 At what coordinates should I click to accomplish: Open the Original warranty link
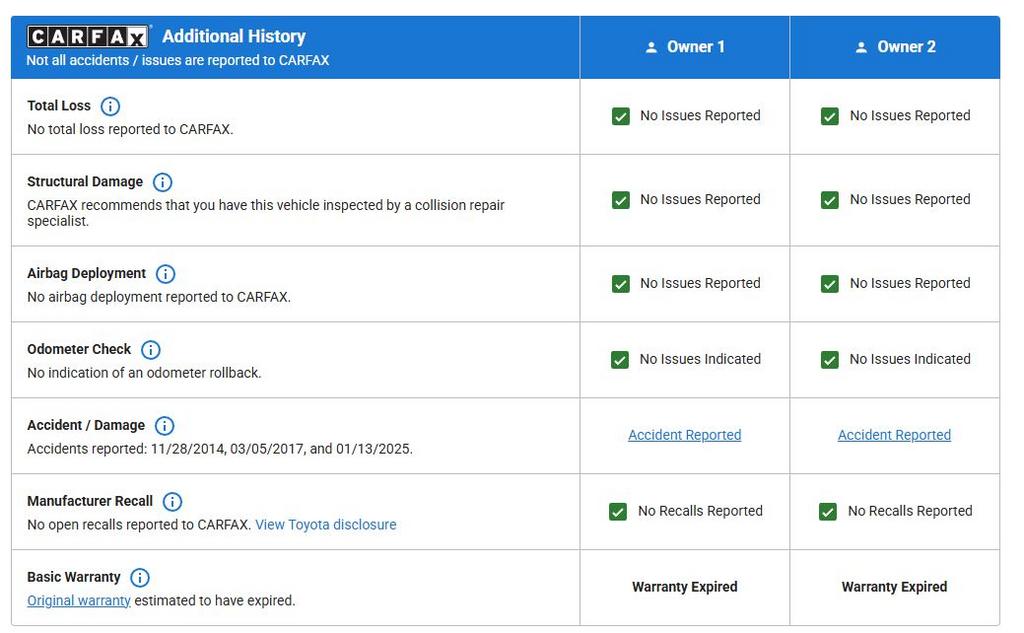79,601
